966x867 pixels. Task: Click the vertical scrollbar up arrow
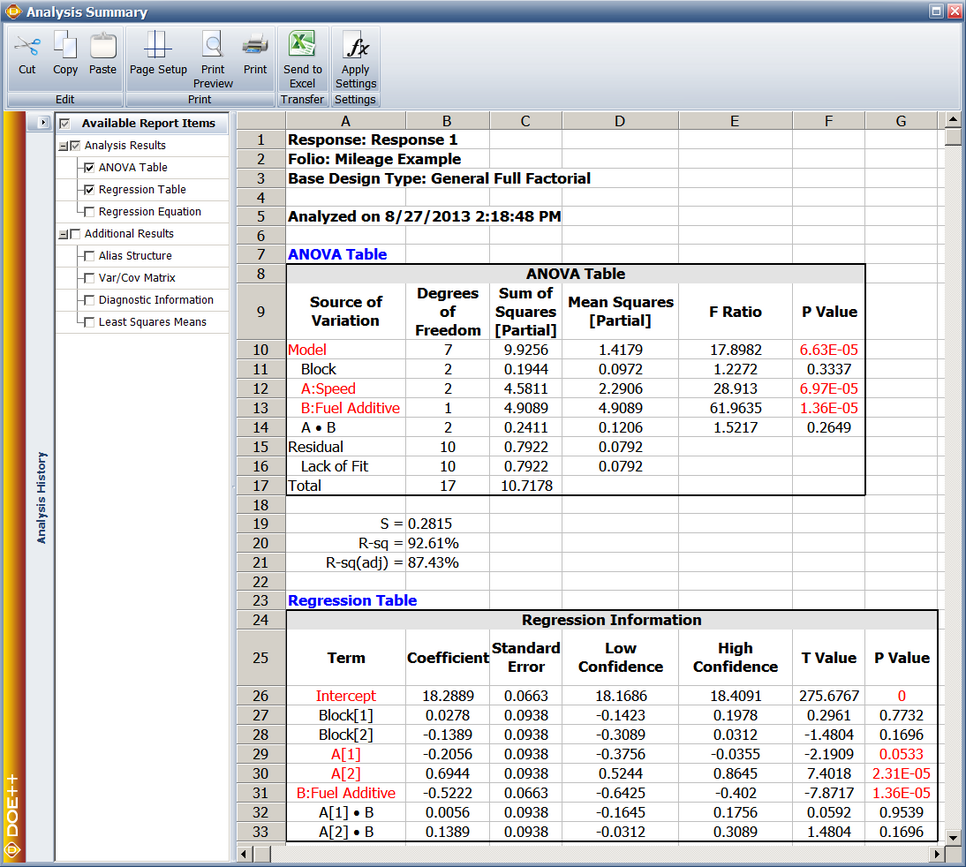(953, 119)
